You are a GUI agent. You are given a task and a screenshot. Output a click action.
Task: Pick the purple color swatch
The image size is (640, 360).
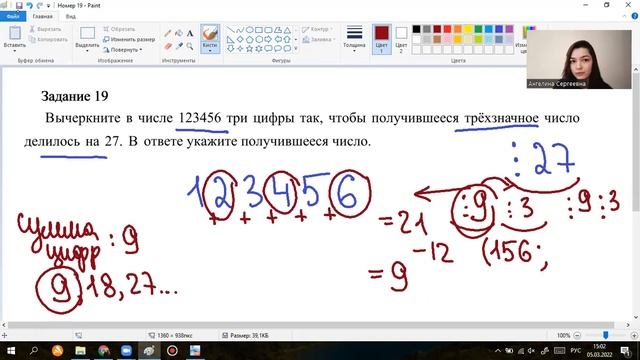509,29
